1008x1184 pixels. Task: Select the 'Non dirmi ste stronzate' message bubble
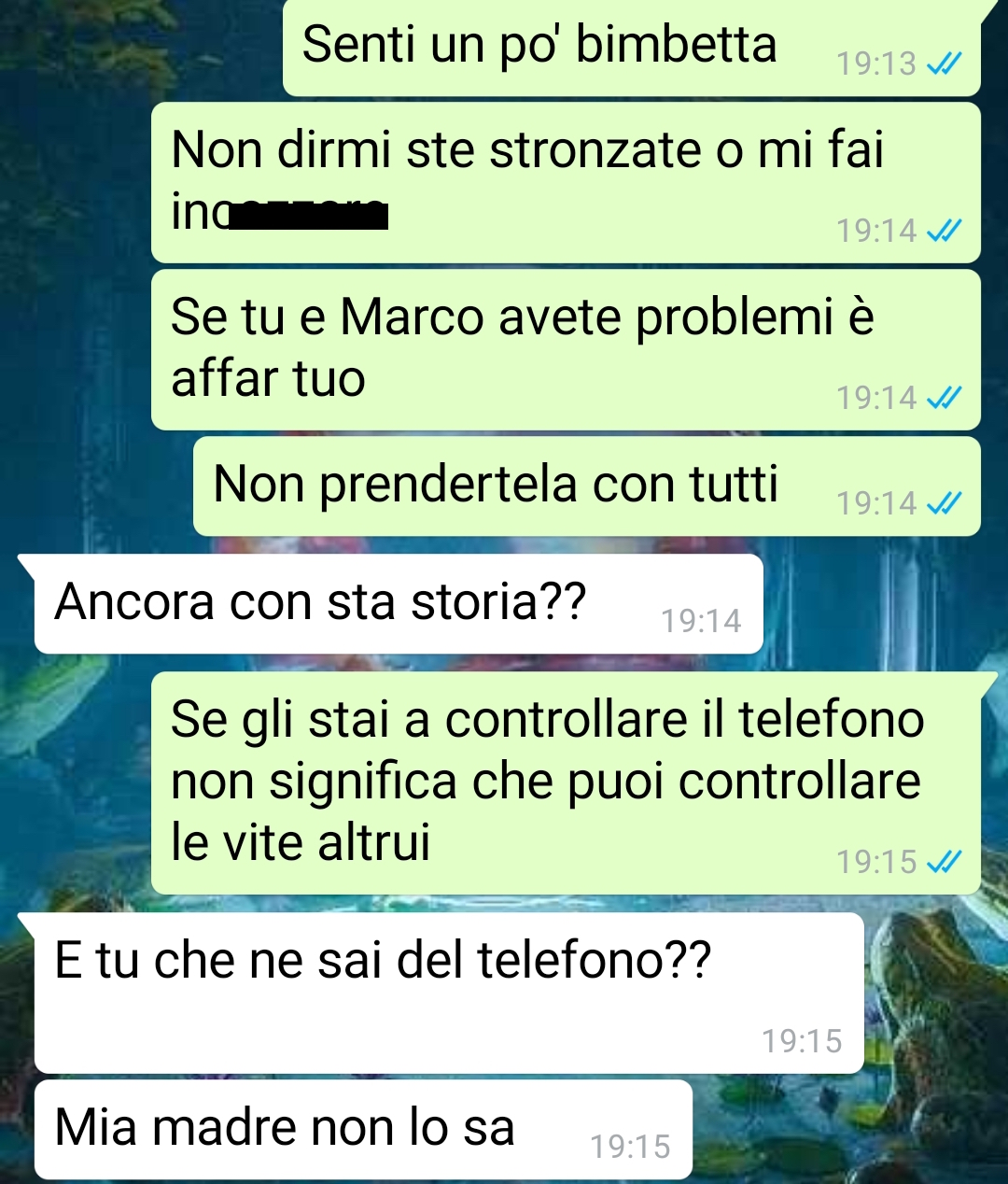(566, 183)
